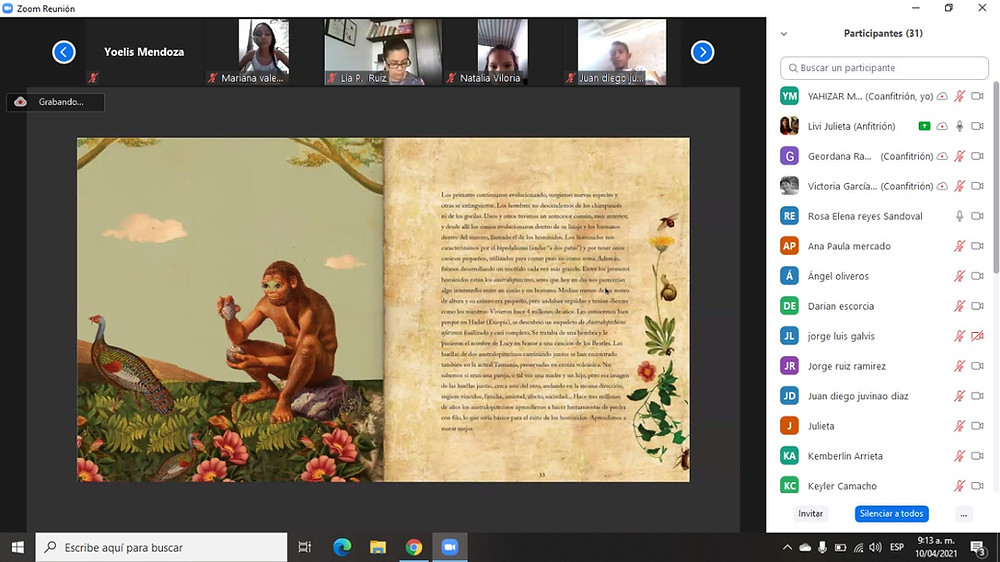Click disabled camera icon for jorge luis galvis
The width and height of the screenshot is (1000, 562).
(977, 336)
